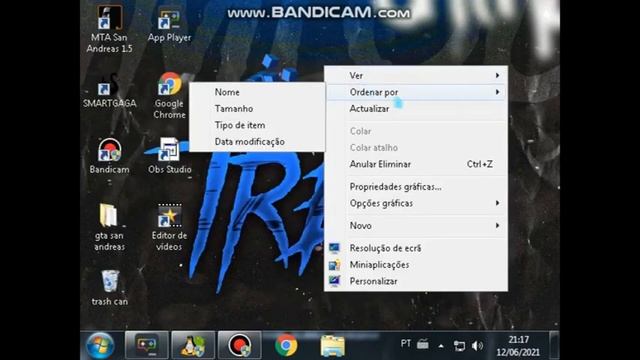The height and width of the screenshot is (360, 640).
Task: Click the Editor de vídeos shortcut
Action: point(169,228)
